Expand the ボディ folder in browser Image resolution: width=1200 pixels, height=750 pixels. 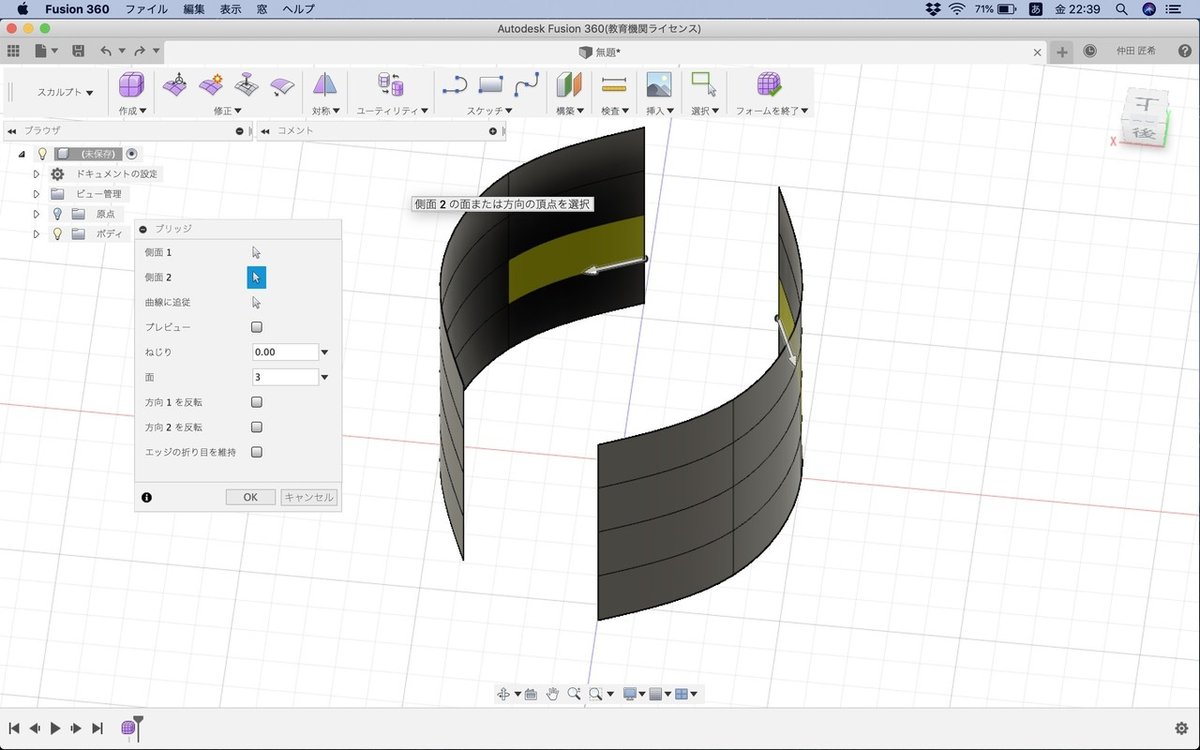37,234
